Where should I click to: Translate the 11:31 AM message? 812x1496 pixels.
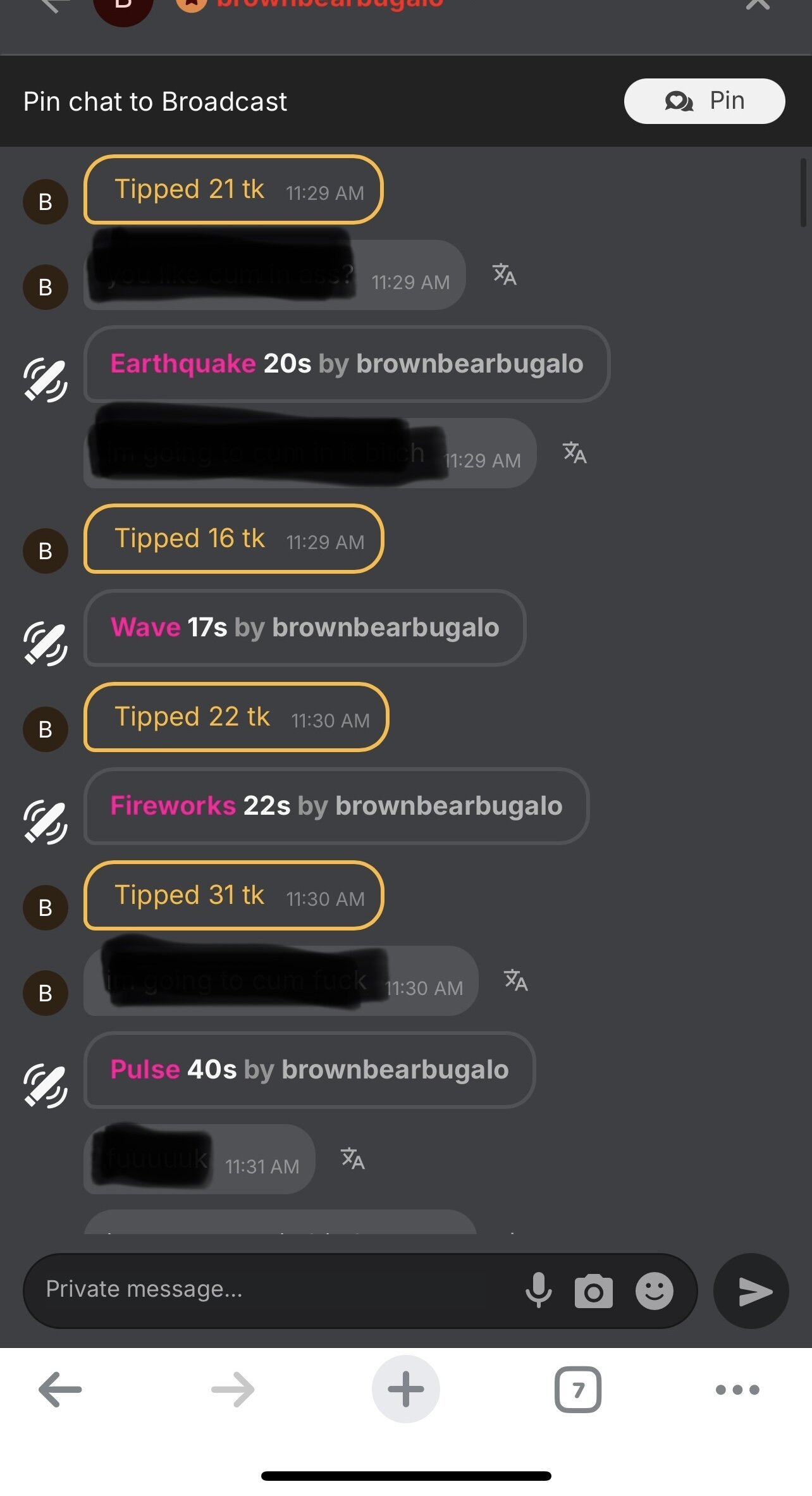point(353,1158)
